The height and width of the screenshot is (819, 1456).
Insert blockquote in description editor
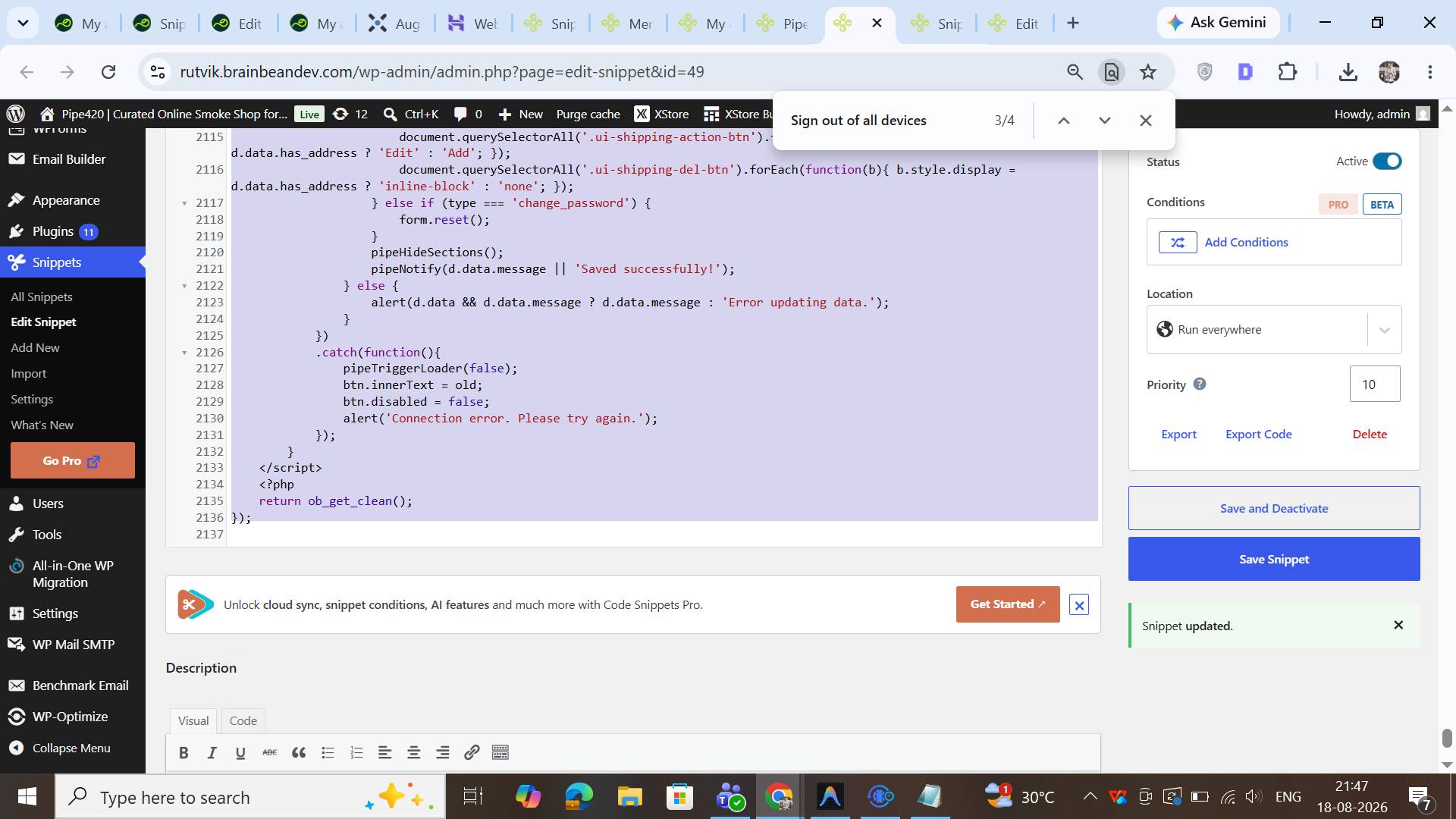(299, 752)
